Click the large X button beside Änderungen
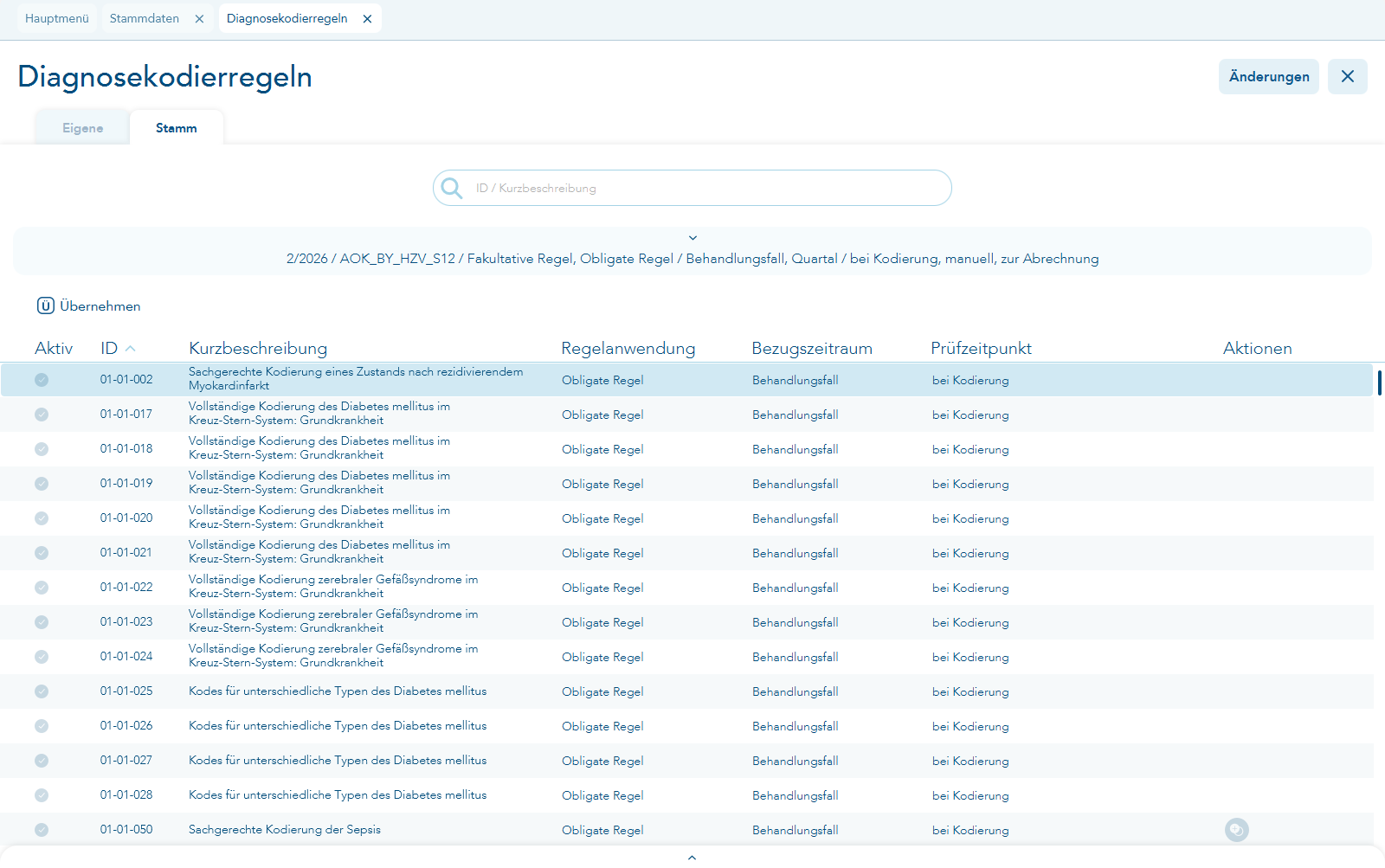Image resolution: width=1385 pixels, height=868 pixels. pyautogui.click(x=1347, y=76)
